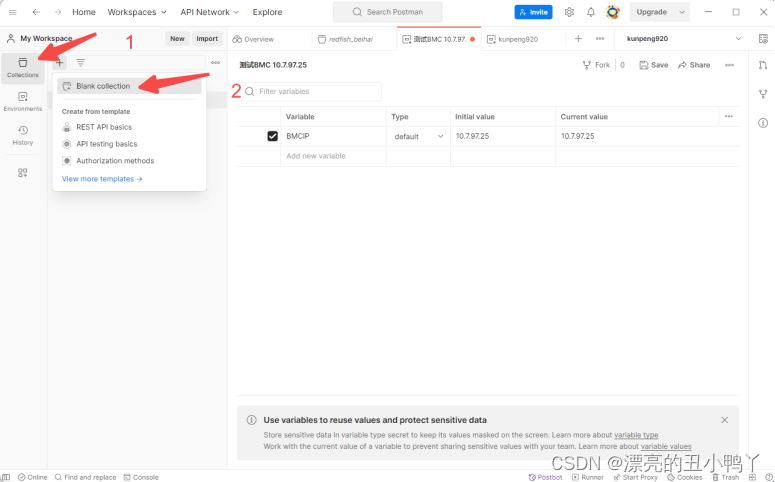Viewport: 775px width, 482px height.
Task: Open pull requests icon in right sidebar
Action: click(x=763, y=65)
